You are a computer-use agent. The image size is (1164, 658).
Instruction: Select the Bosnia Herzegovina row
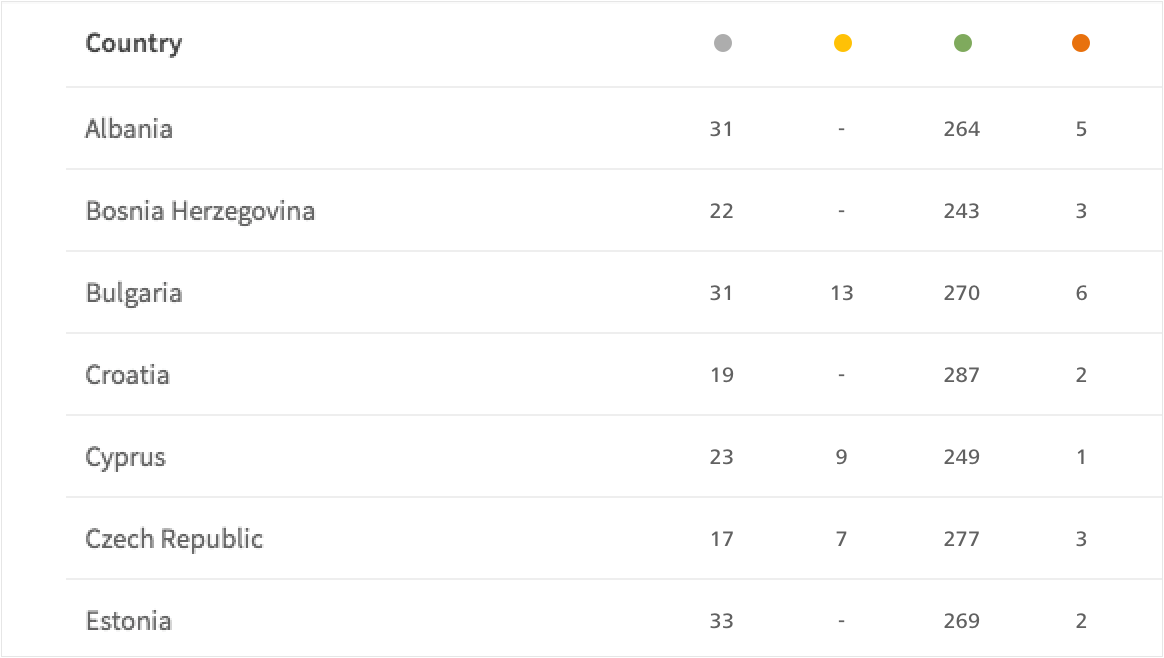(x=614, y=211)
